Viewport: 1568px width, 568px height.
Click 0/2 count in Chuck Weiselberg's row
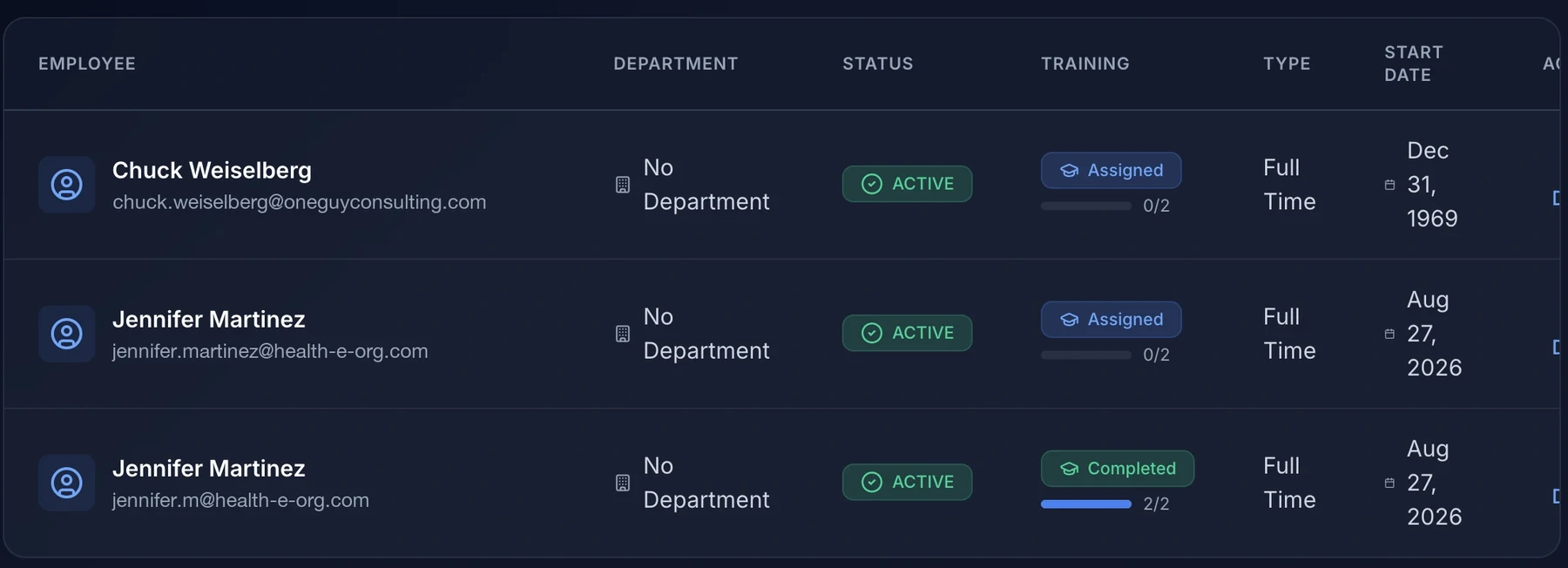click(1156, 206)
